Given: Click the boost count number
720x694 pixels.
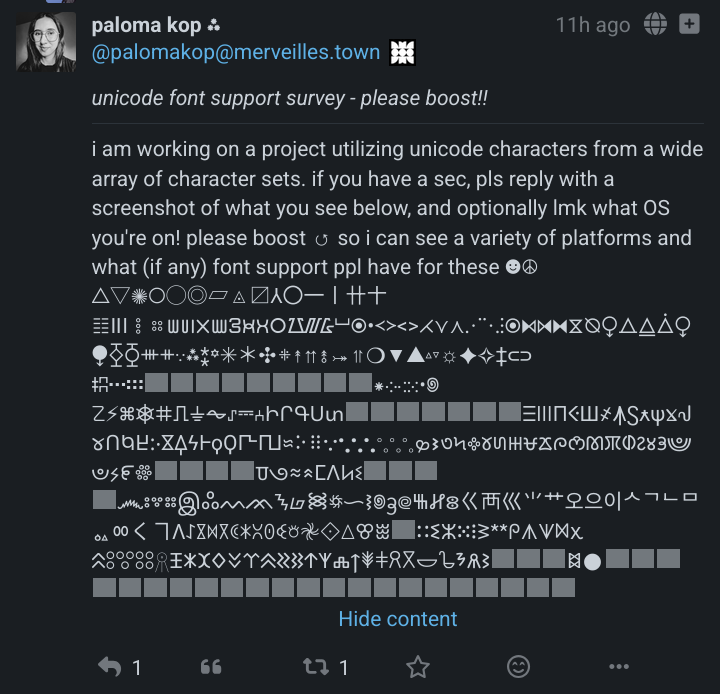Looking at the screenshot, I should click(x=343, y=667).
